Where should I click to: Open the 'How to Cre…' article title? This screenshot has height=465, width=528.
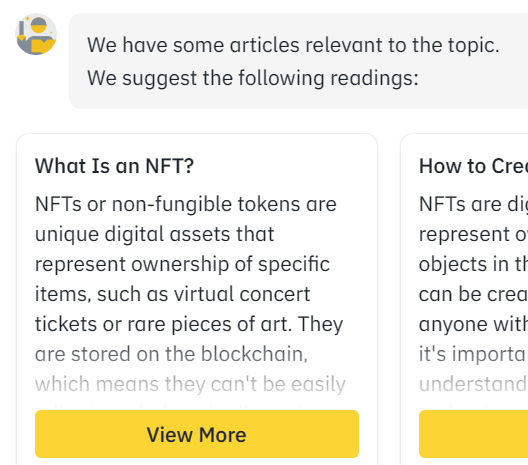point(473,166)
